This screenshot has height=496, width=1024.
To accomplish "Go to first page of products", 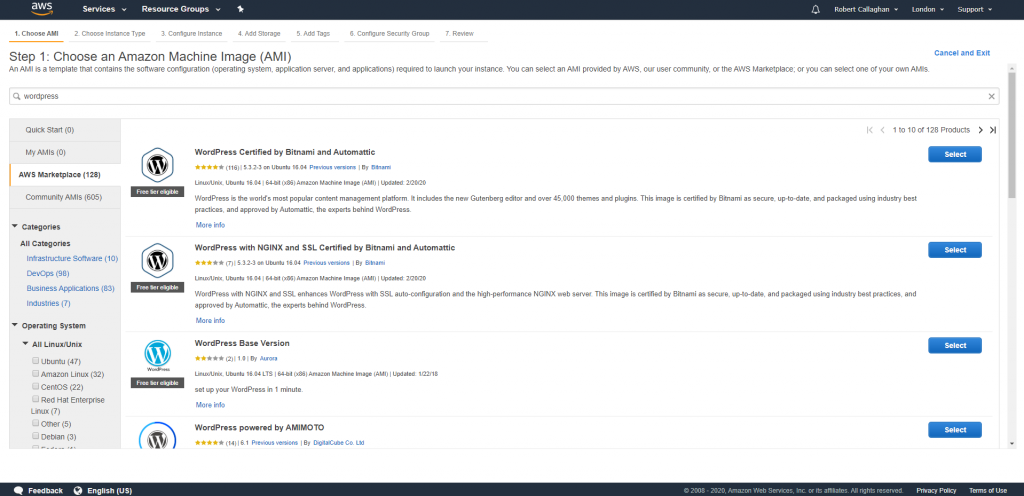I will (x=869, y=130).
